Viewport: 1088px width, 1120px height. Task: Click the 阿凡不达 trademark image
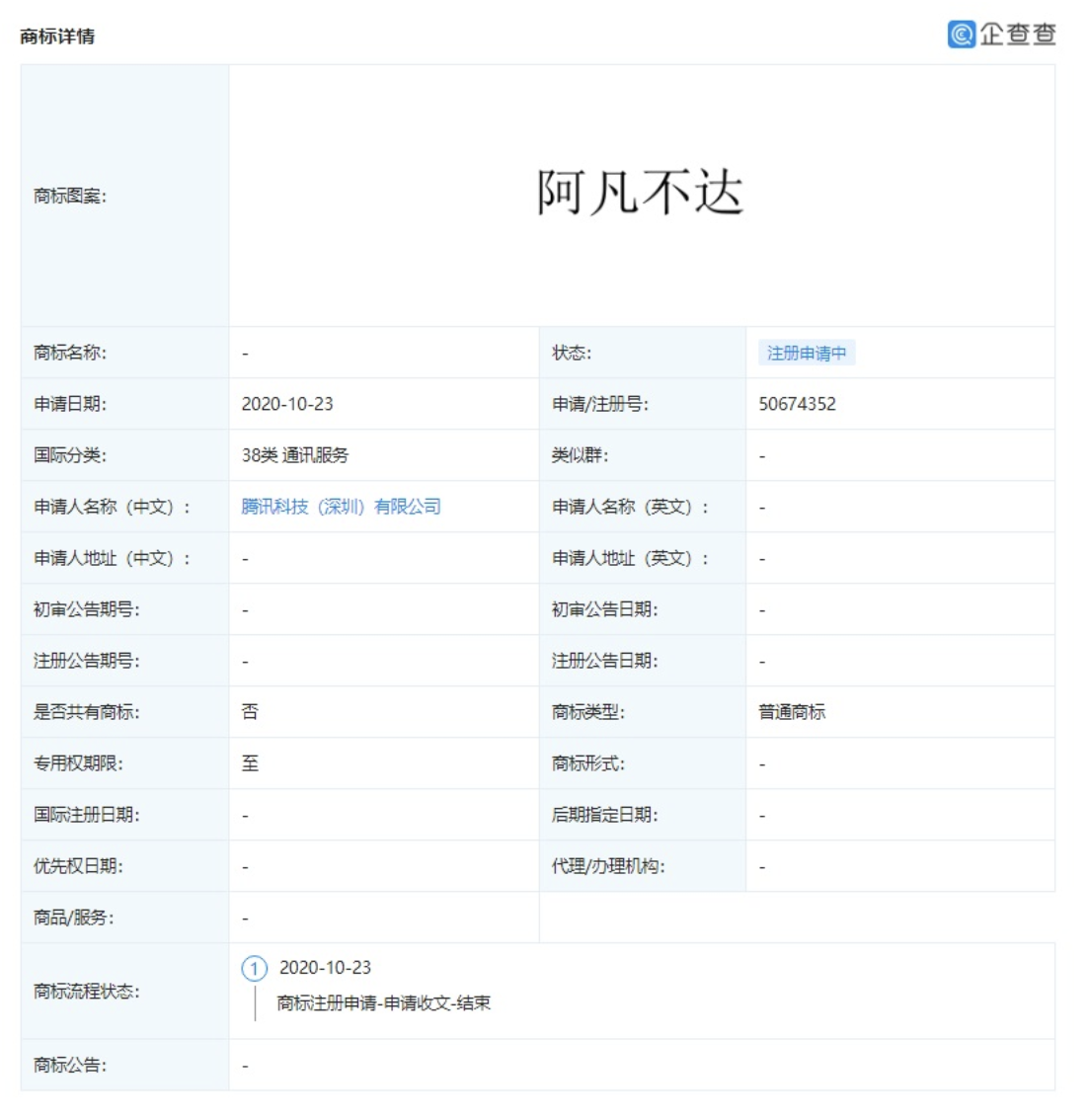click(640, 192)
